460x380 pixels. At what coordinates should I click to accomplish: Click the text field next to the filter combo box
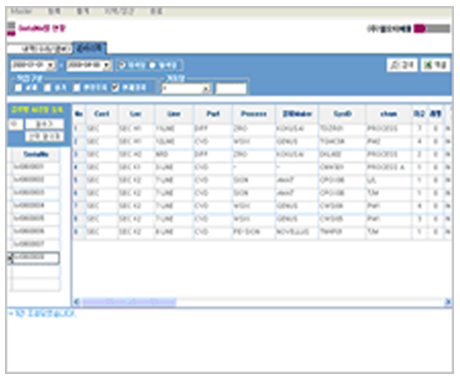(231, 89)
